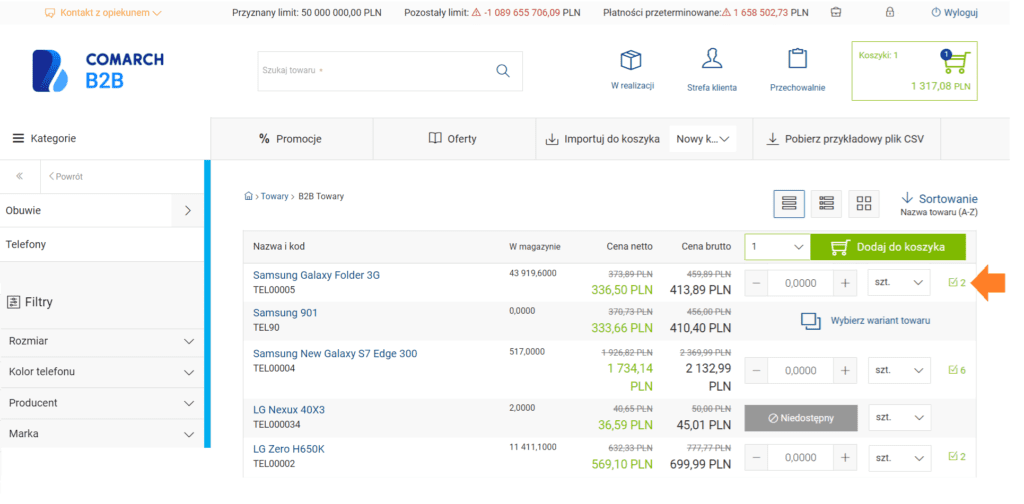Open the W realizacji box icon

coord(630,60)
